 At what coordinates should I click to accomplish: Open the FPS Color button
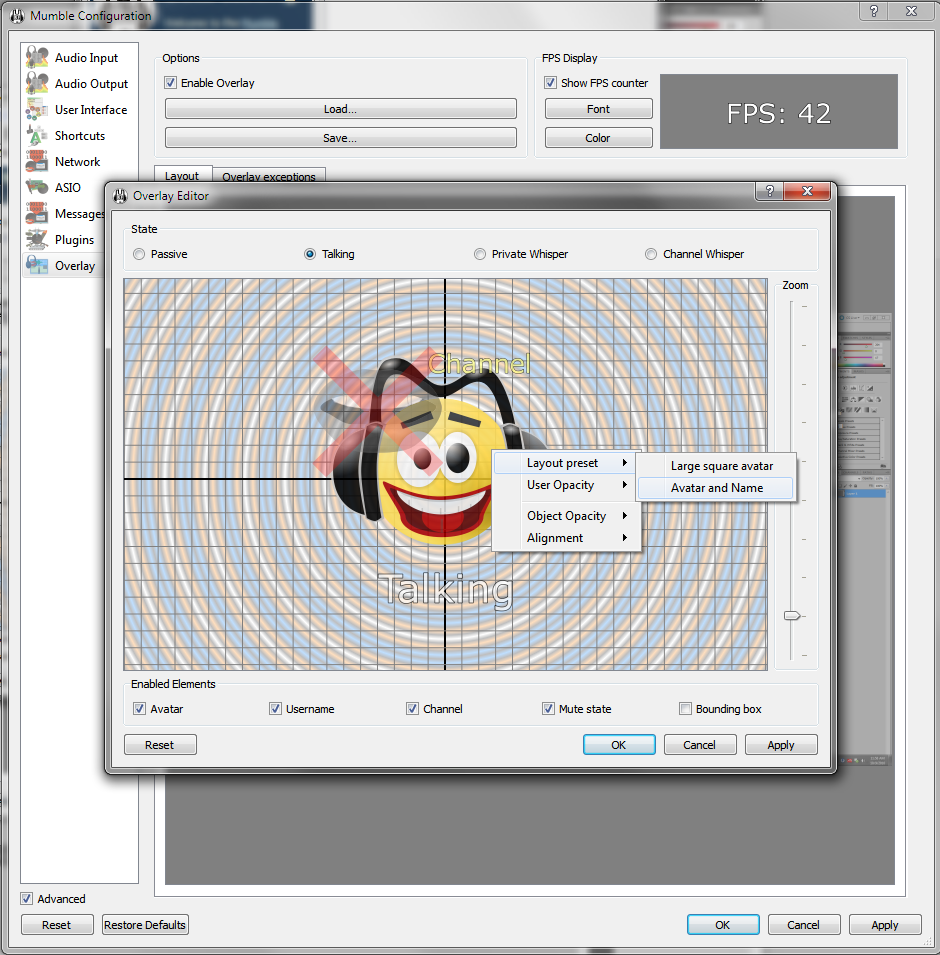[x=598, y=138]
